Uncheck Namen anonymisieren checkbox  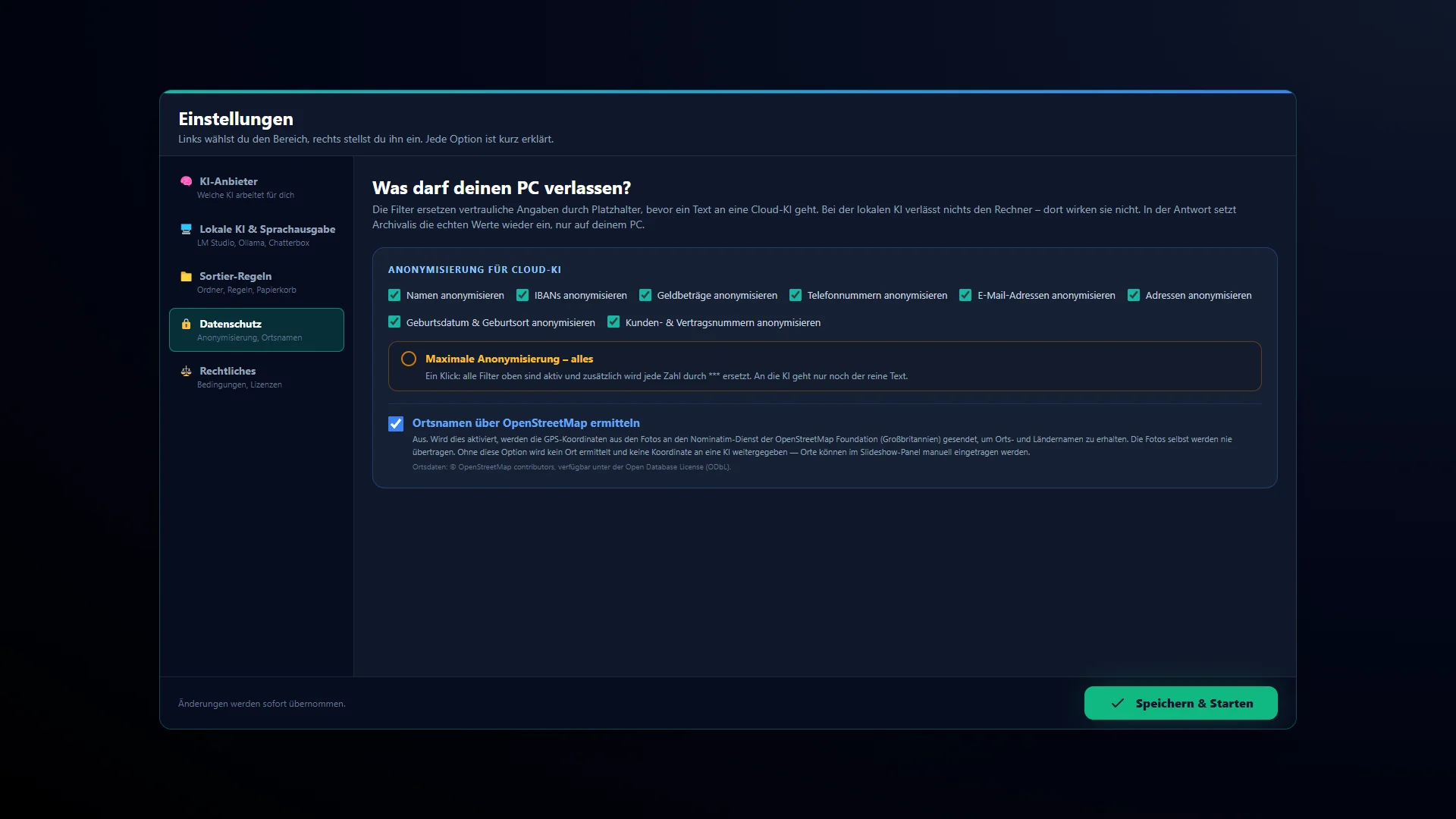click(x=394, y=295)
